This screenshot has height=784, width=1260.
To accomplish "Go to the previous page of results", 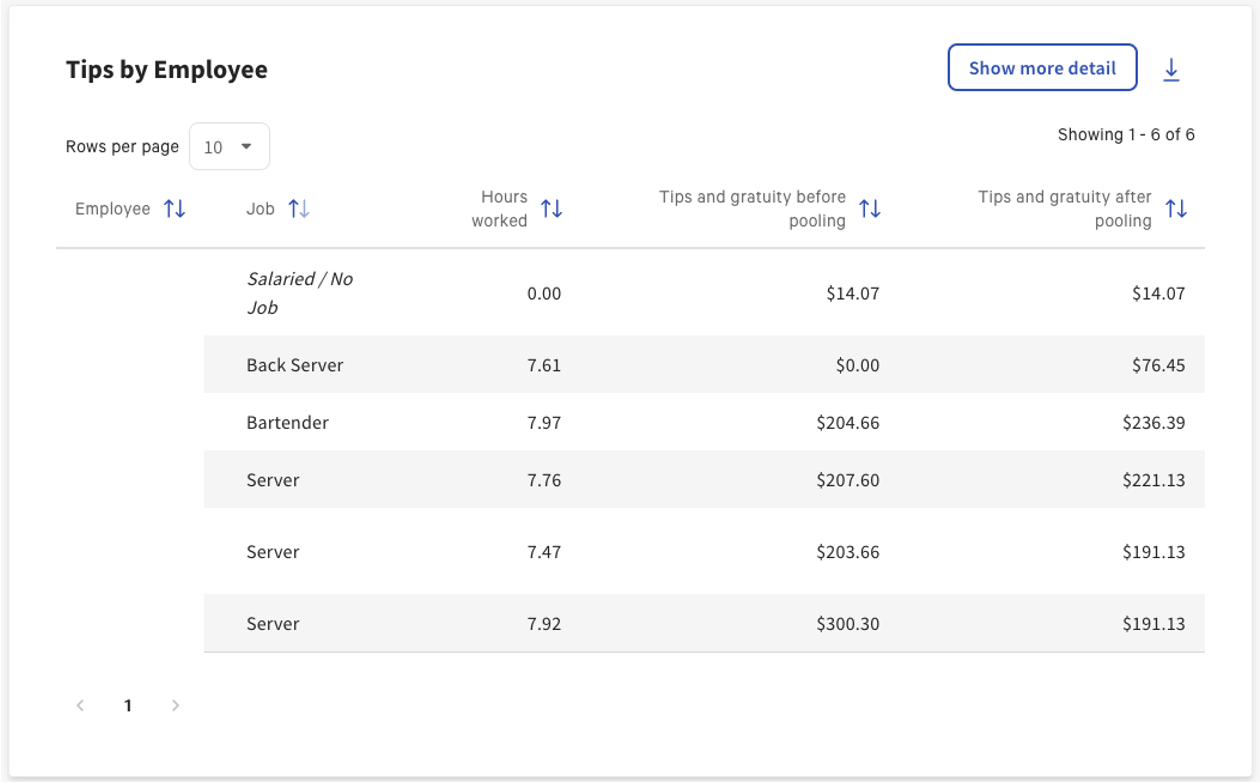I will pyautogui.click(x=80, y=704).
